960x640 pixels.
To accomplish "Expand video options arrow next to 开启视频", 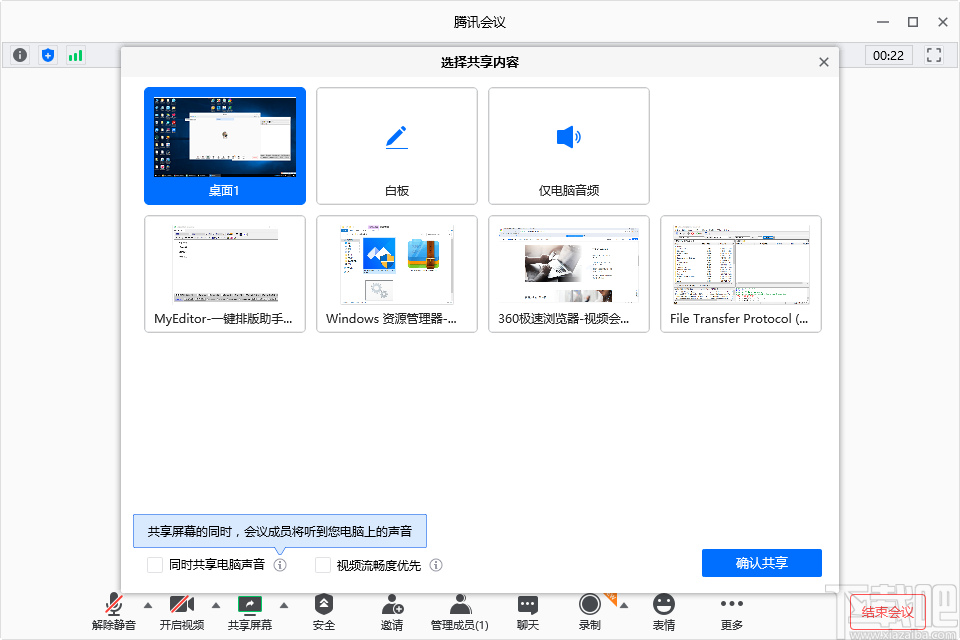I will 216,605.
